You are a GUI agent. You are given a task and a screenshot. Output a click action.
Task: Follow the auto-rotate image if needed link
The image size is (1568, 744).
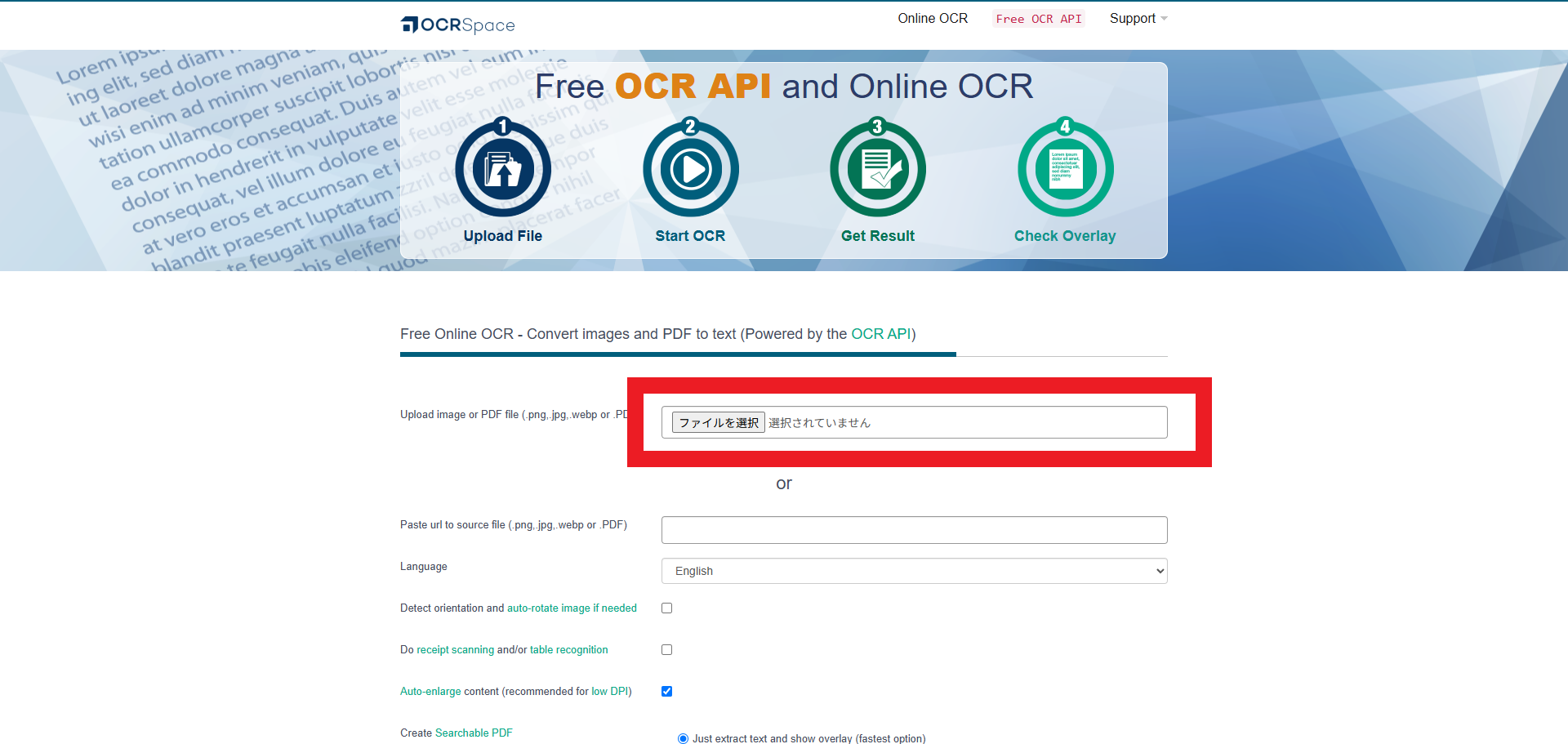point(572,608)
